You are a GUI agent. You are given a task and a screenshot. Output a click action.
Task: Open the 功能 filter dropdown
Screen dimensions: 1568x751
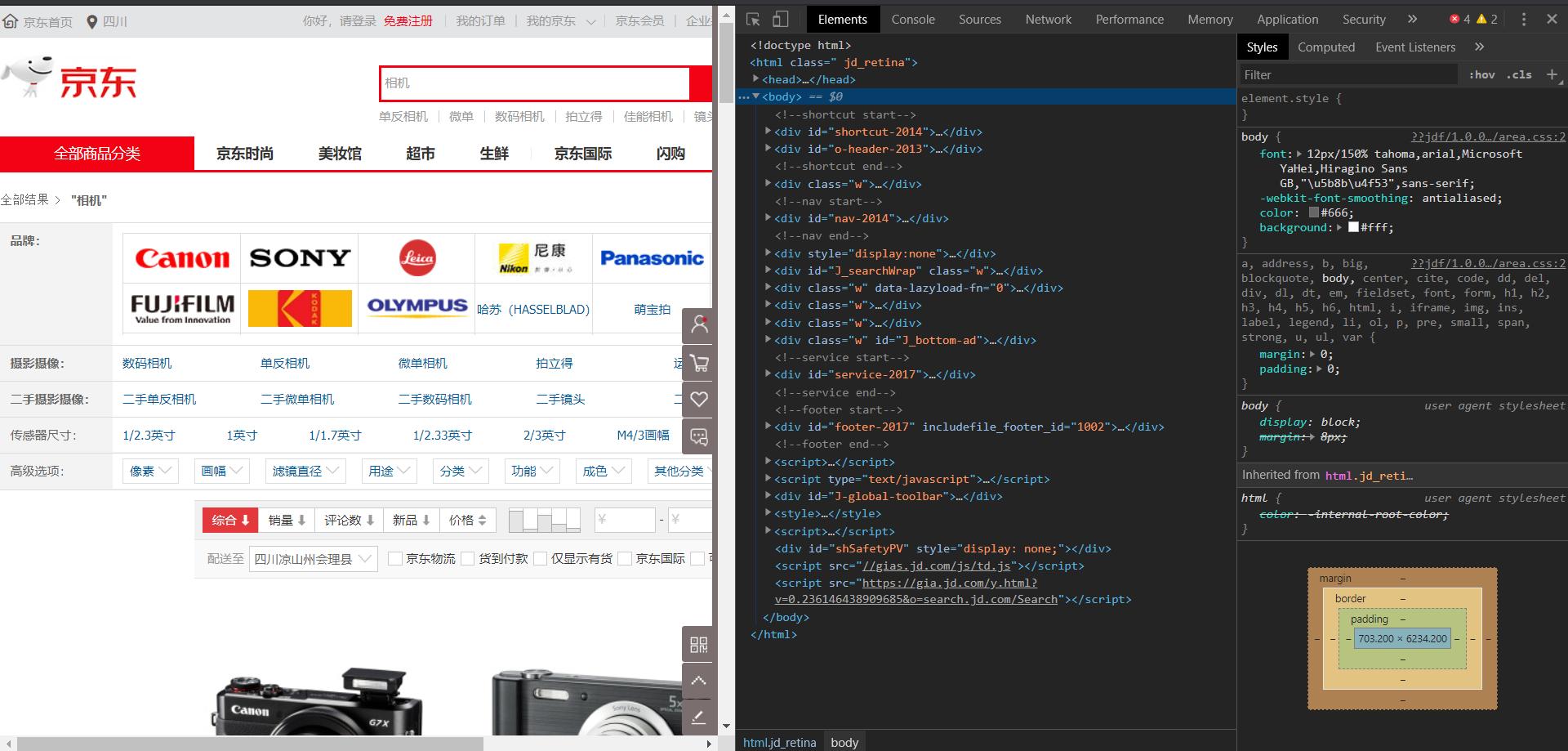point(532,472)
